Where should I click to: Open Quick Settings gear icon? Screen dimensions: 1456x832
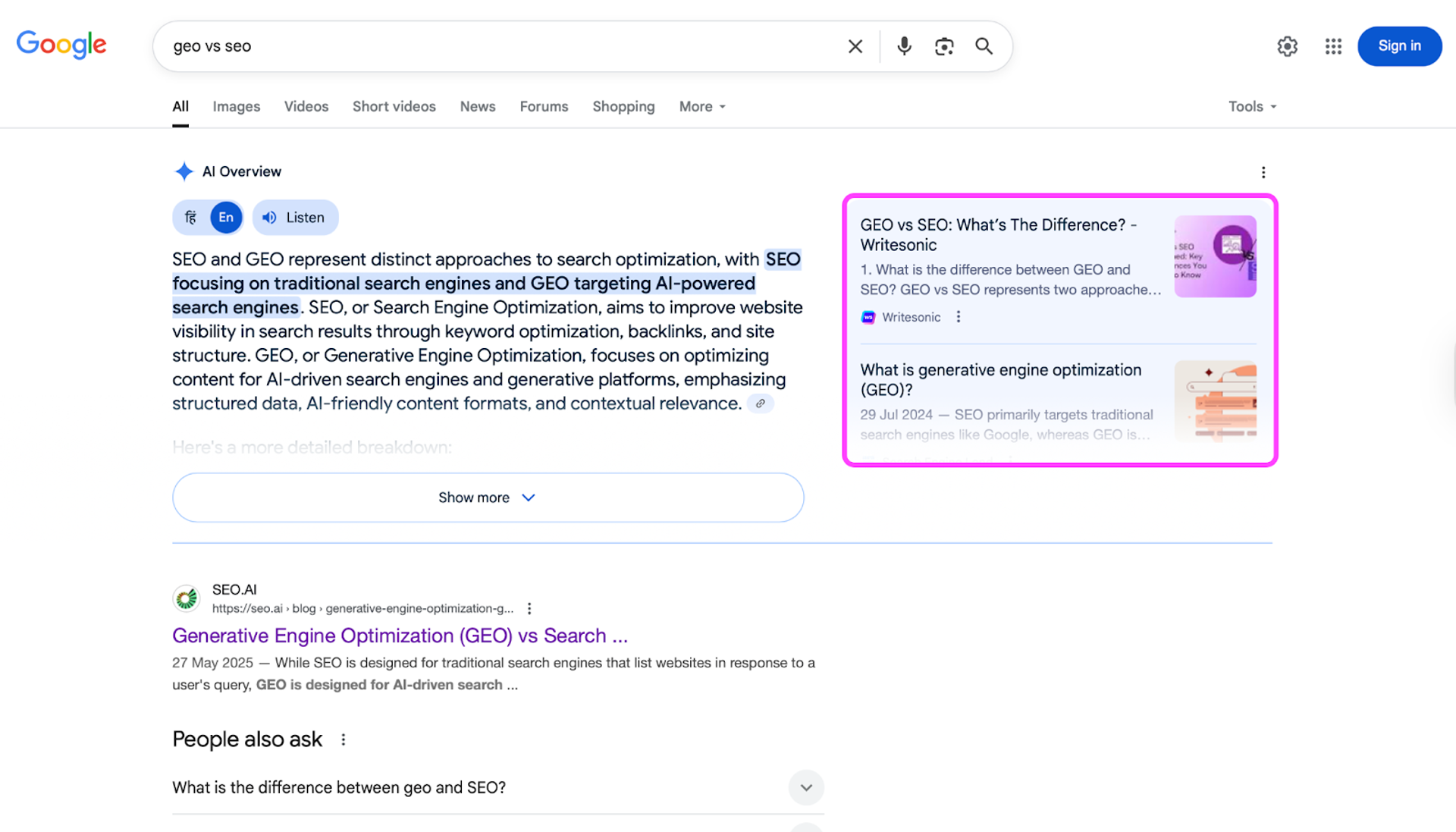(x=1288, y=46)
